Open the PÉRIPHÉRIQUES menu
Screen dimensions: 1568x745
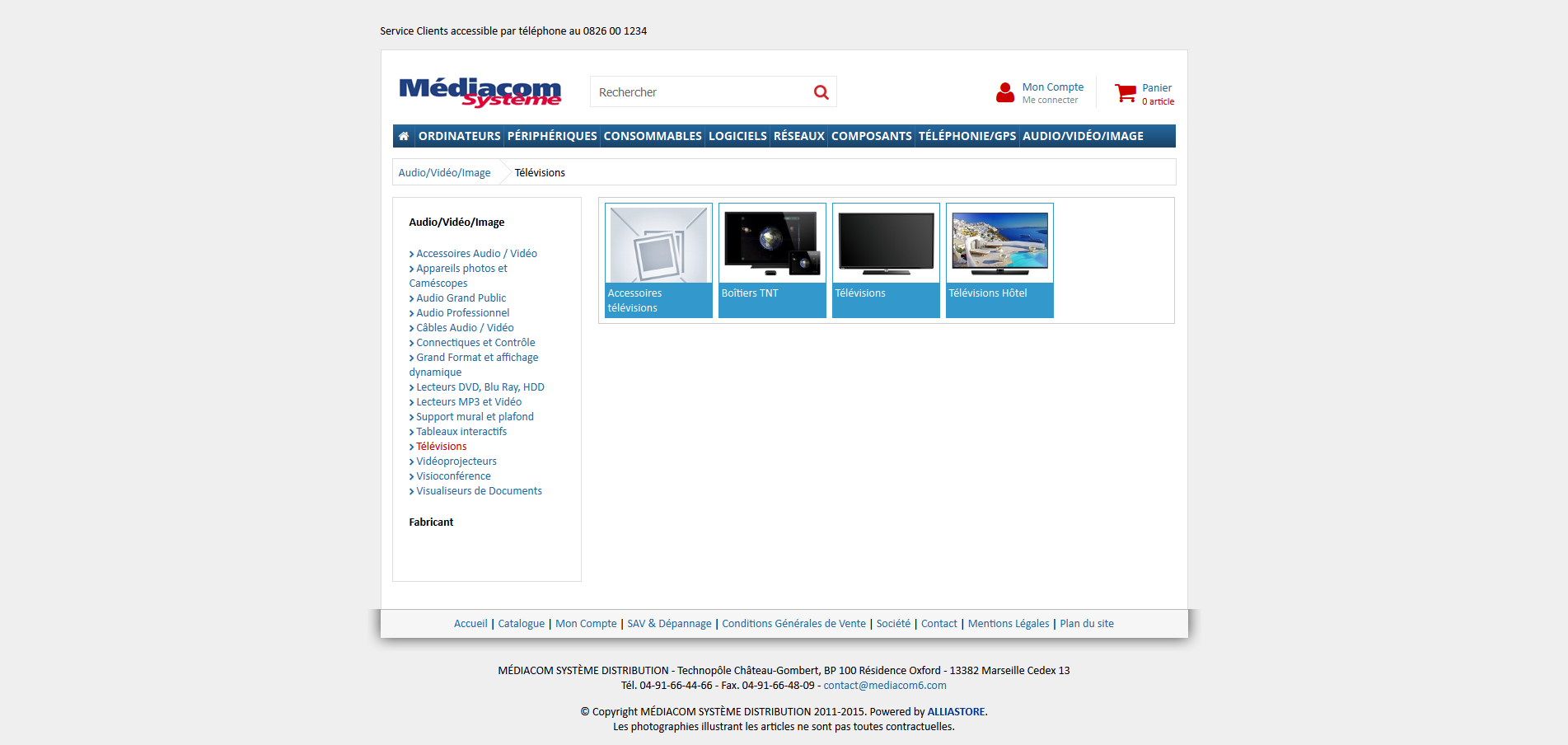click(x=552, y=136)
